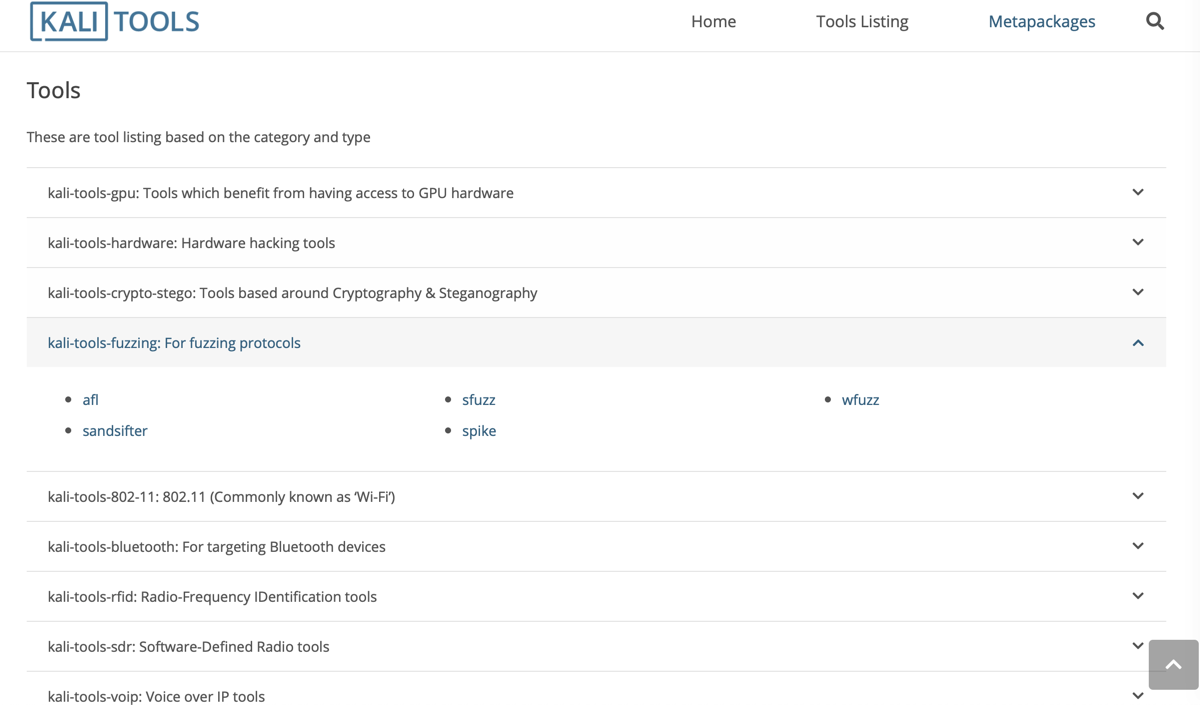Click 'kali-tools-sdr' section title
The image size is (1200, 705).
[x=188, y=646]
